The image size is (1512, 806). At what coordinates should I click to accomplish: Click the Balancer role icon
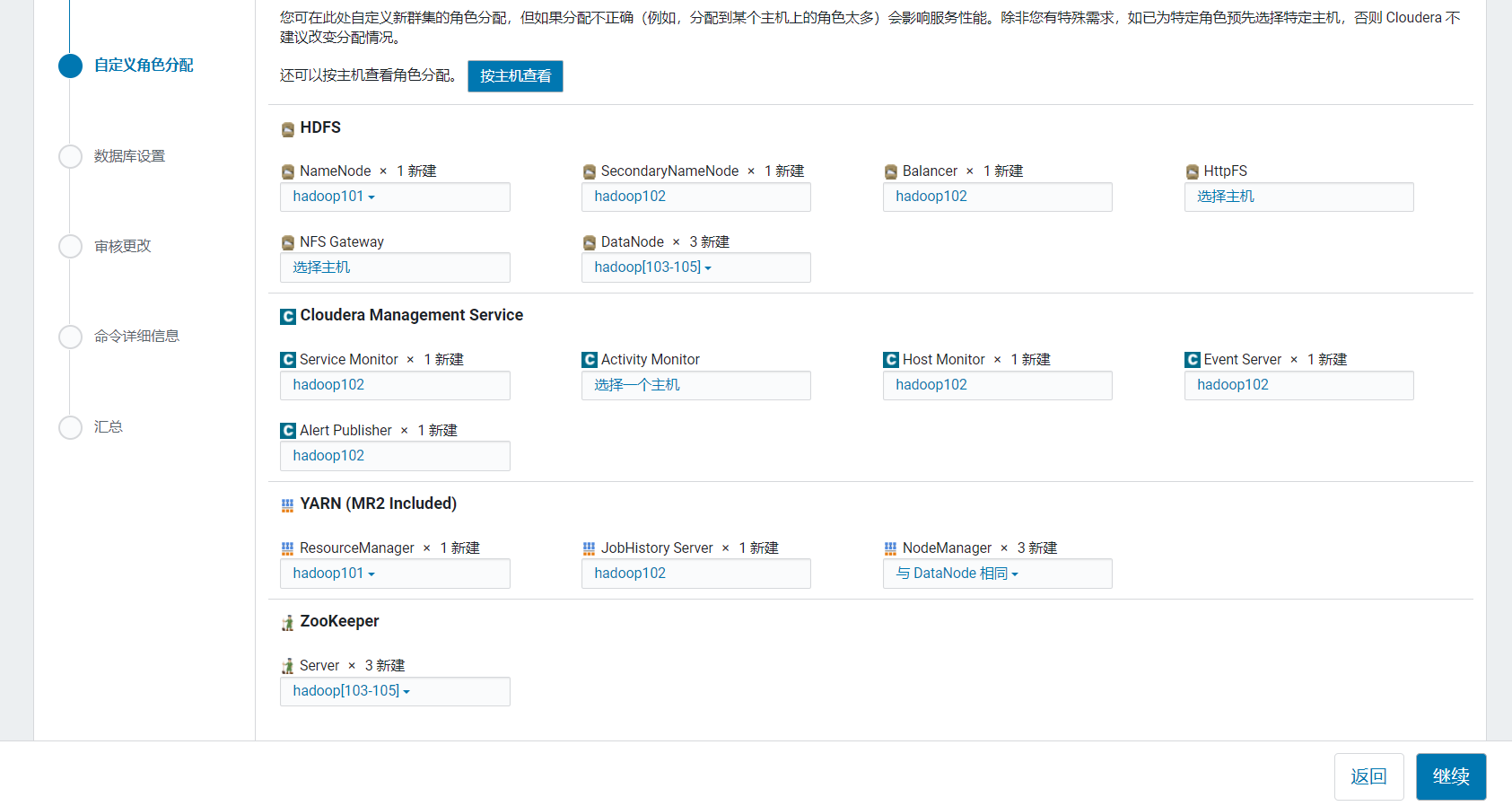point(891,172)
